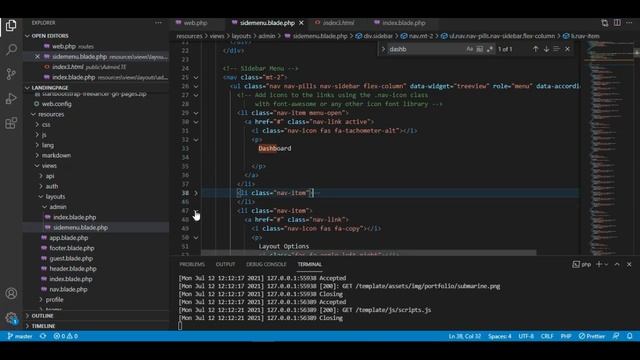Image resolution: width=640 pixels, height=360 pixels.
Task: Open web.config in the file tree
Action: pyautogui.click(x=56, y=104)
